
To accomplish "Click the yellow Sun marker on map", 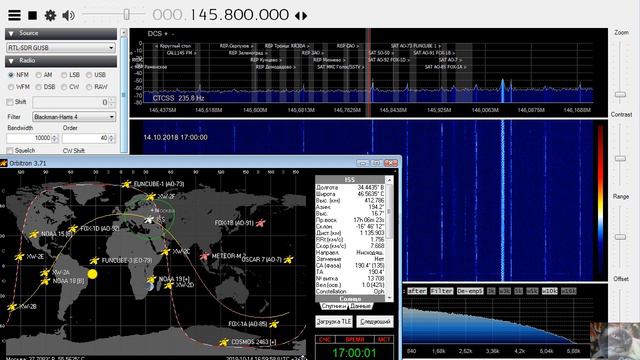I will tap(93, 274).
